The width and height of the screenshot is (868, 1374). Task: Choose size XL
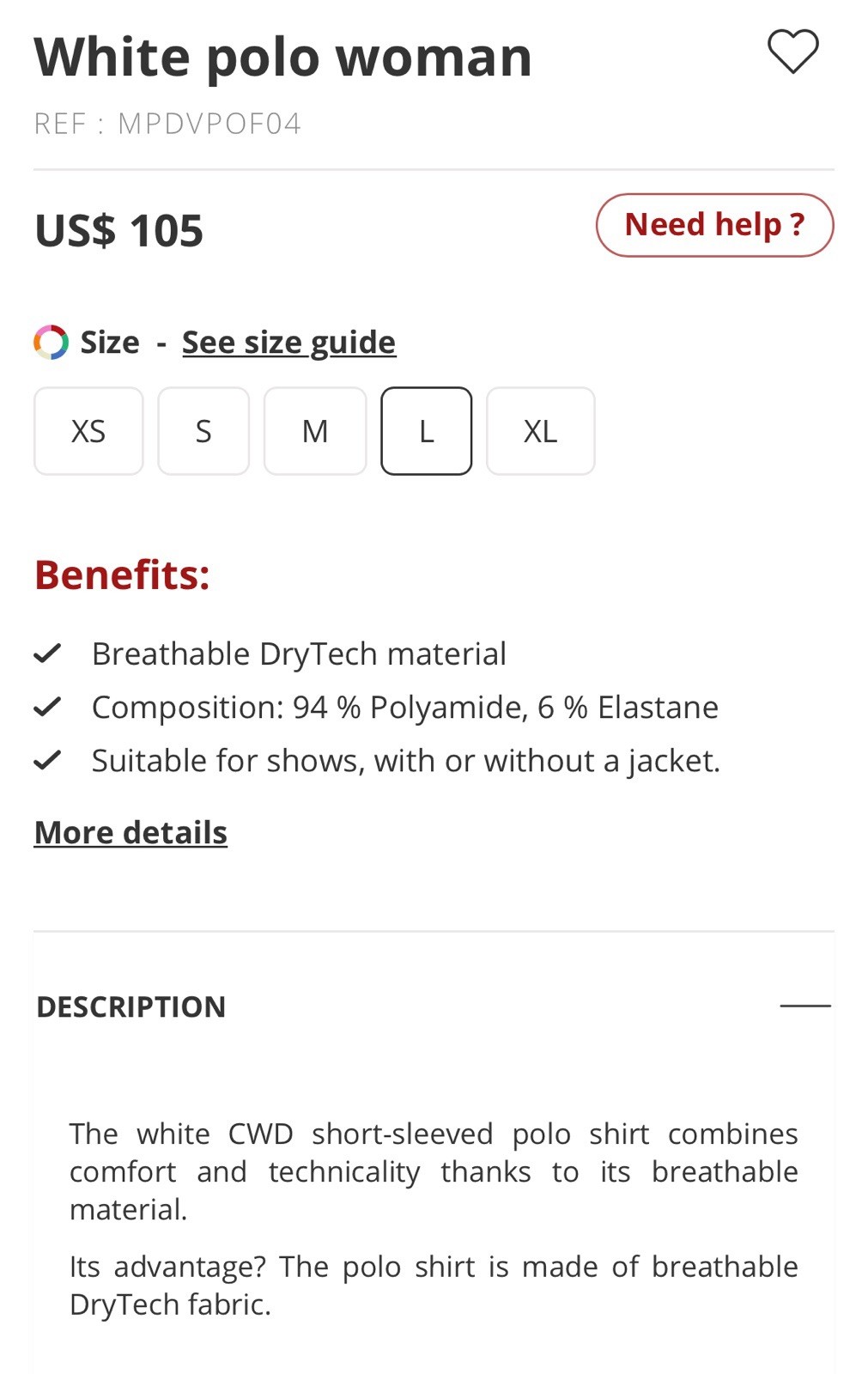click(x=540, y=431)
